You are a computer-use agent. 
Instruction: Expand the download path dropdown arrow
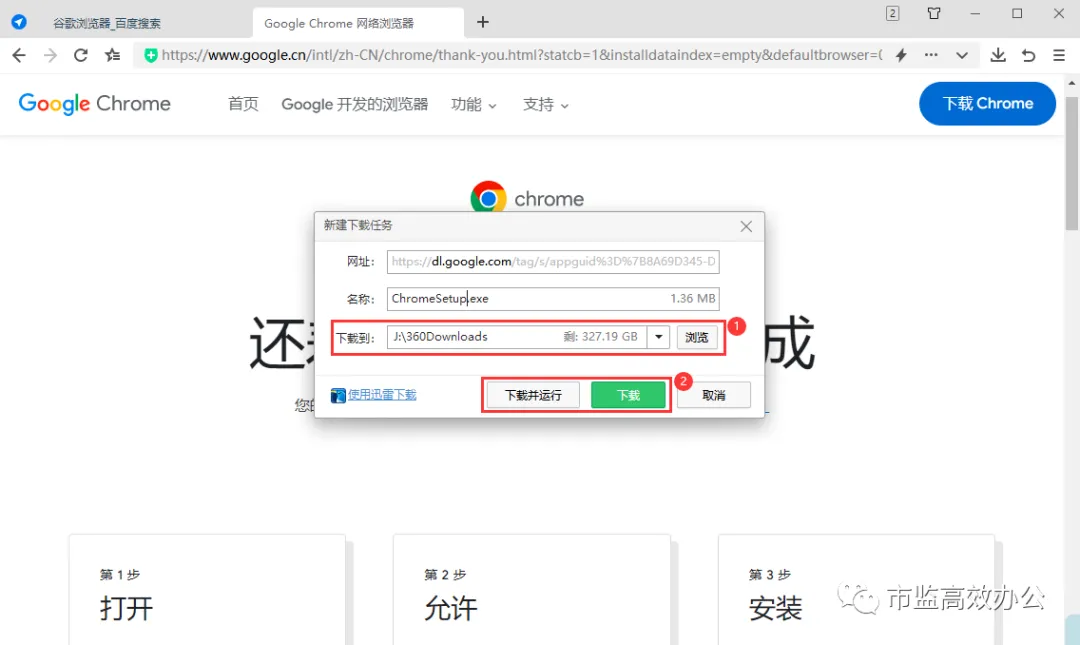(658, 337)
